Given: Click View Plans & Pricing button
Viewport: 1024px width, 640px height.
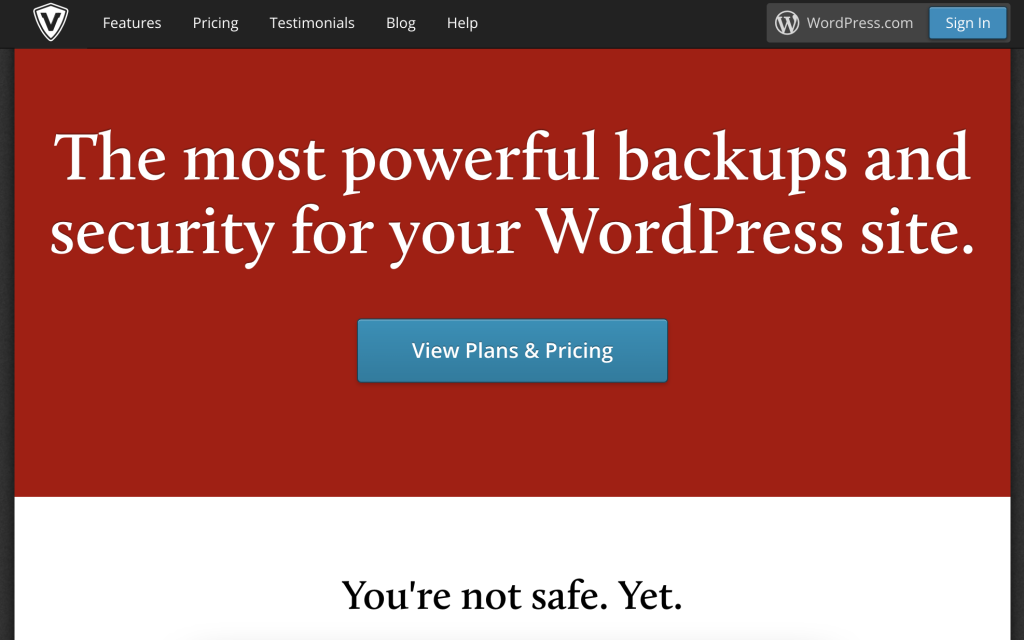Looking at the screenshot, I should pyautogui.click(x=512, y=351).
